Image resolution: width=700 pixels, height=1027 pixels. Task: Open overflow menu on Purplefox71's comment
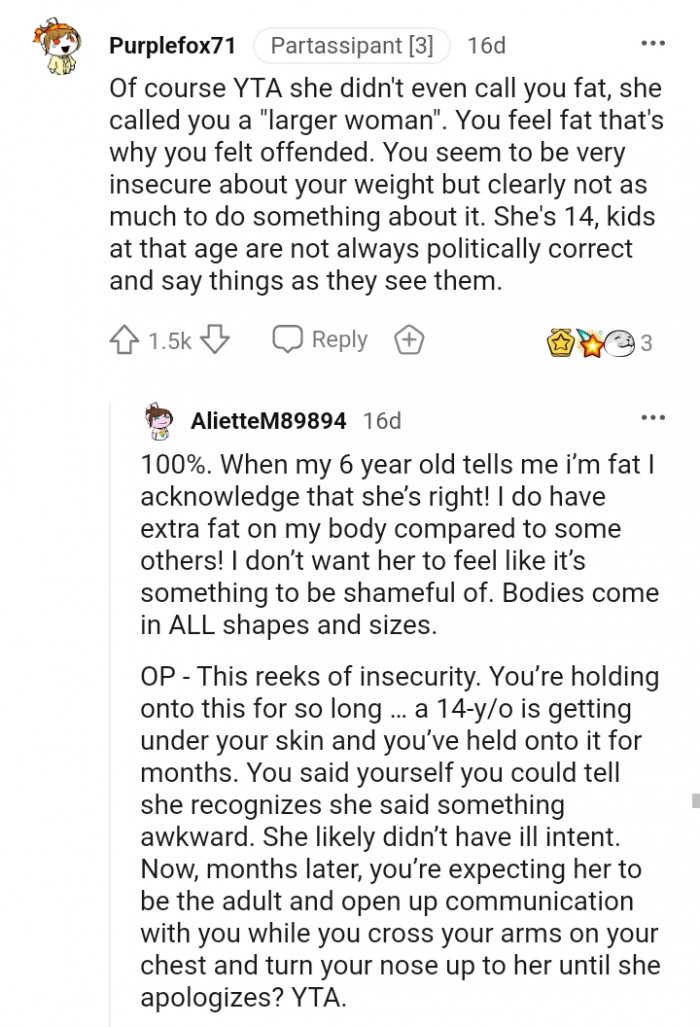(x=653, y=42)
